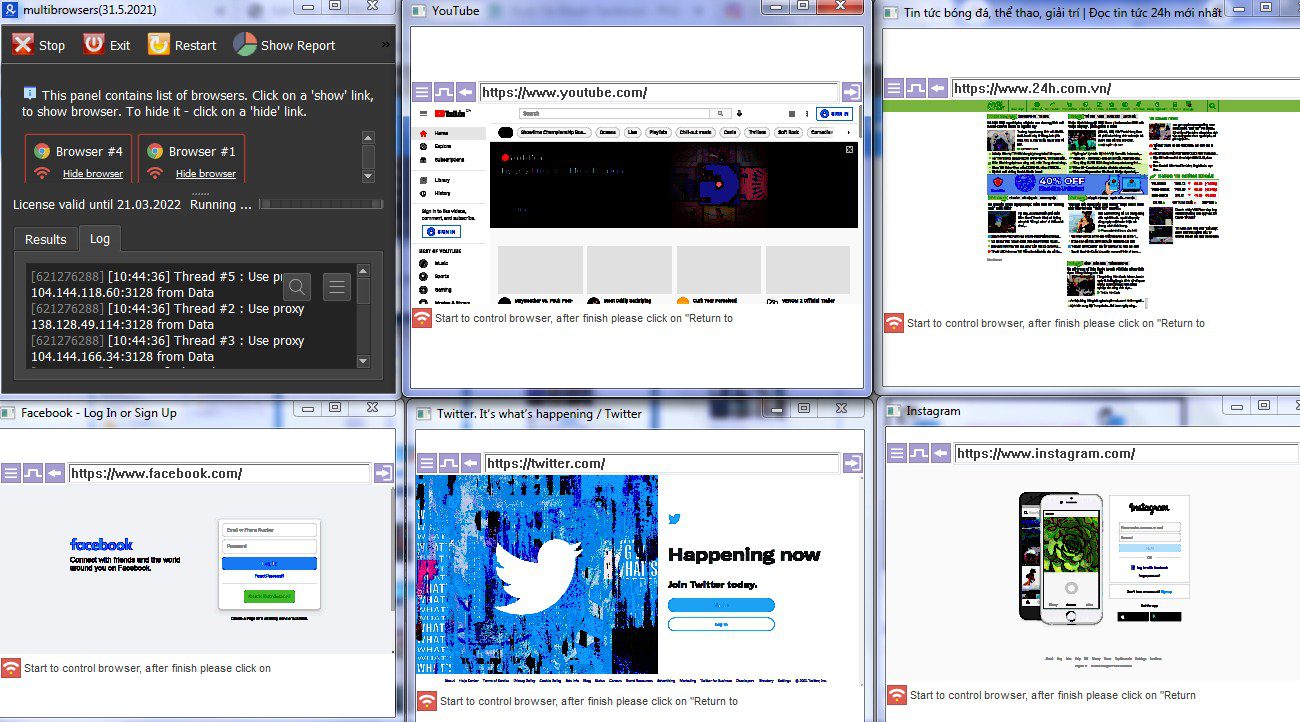Click the 24h.com.vn URL address field
The height and width of the screenshot is (722, 1300).
click(1124, 88)
